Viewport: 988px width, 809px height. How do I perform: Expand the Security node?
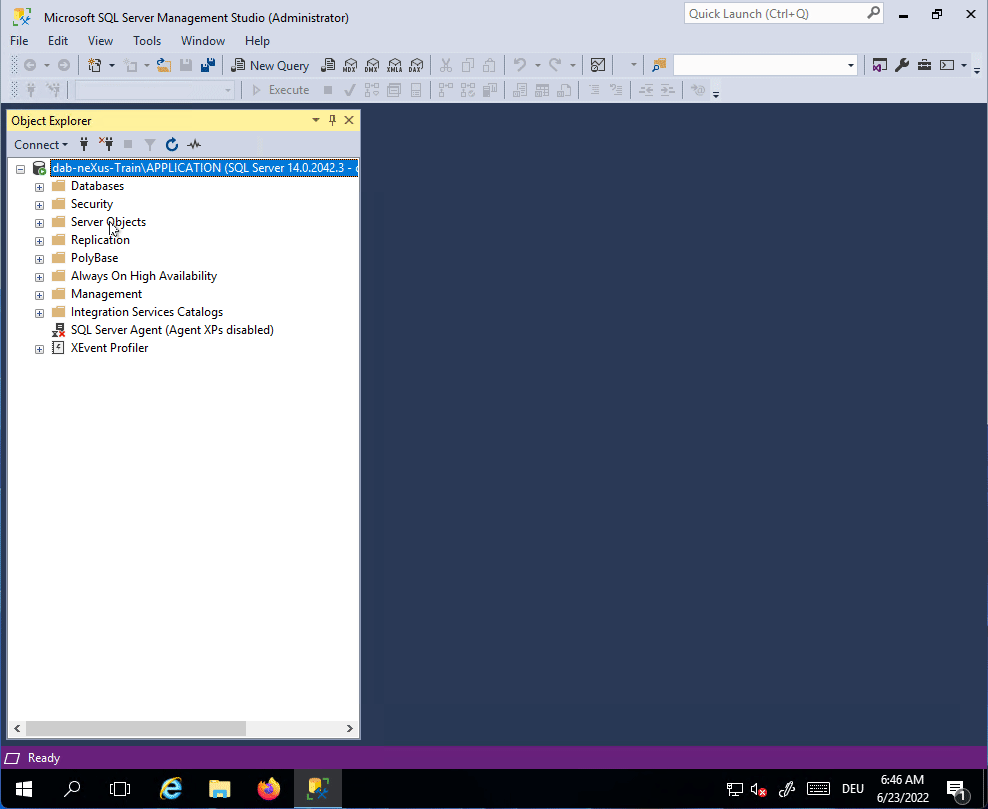(39, 203)
